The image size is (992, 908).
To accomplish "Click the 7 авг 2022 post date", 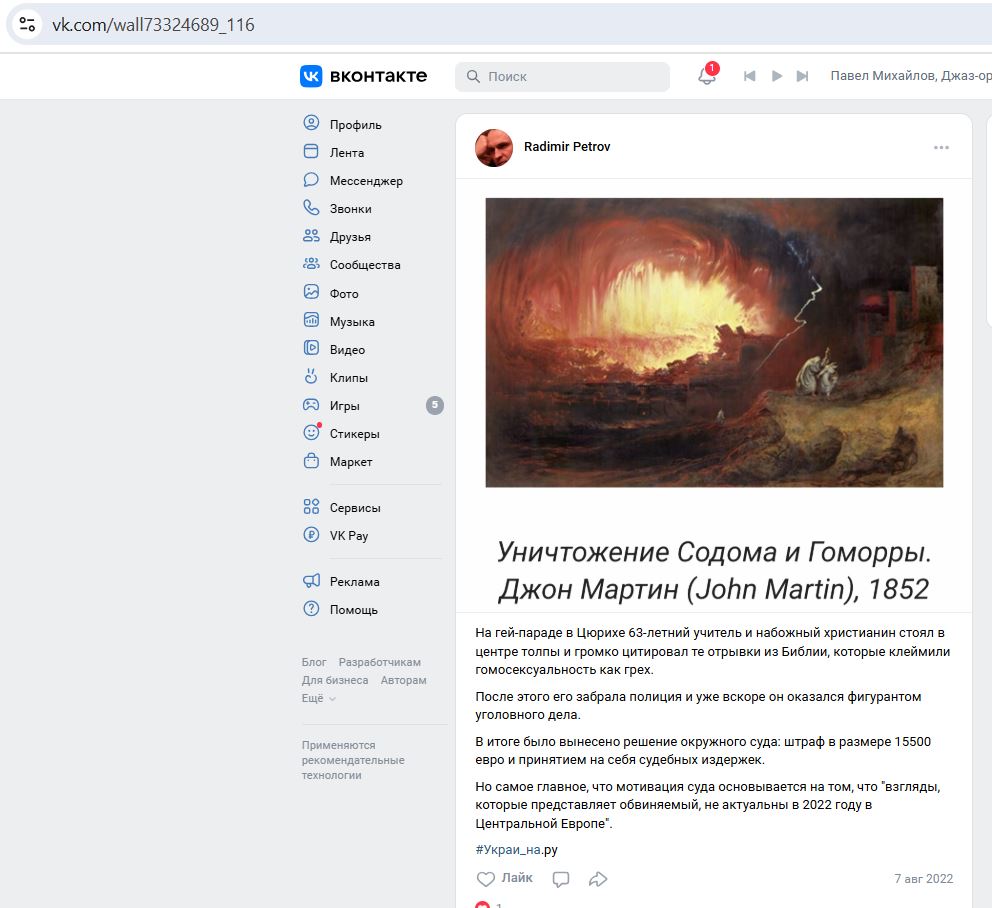I will pyautogui.click(x=923, y=879).
